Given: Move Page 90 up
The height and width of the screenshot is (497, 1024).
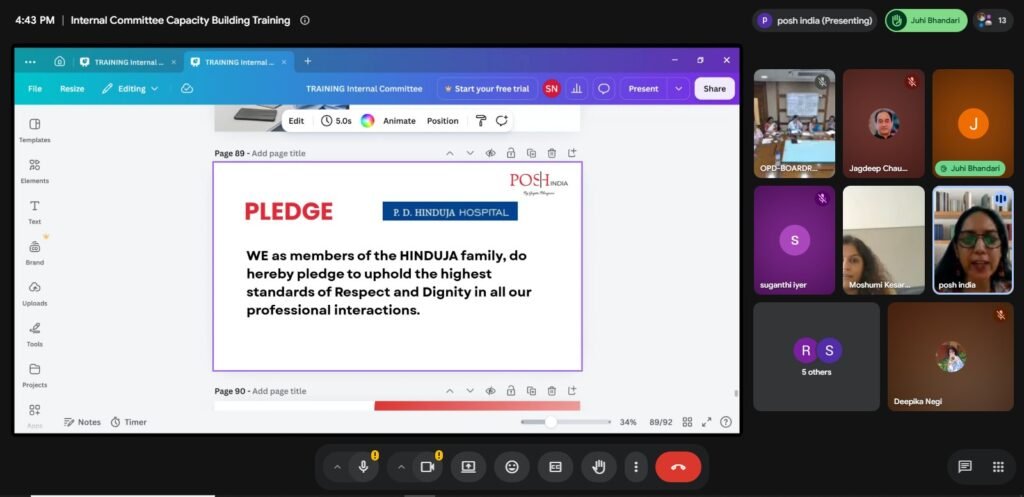Looking at the screenshot, I should pyautogui.click(x=449, y=391).
